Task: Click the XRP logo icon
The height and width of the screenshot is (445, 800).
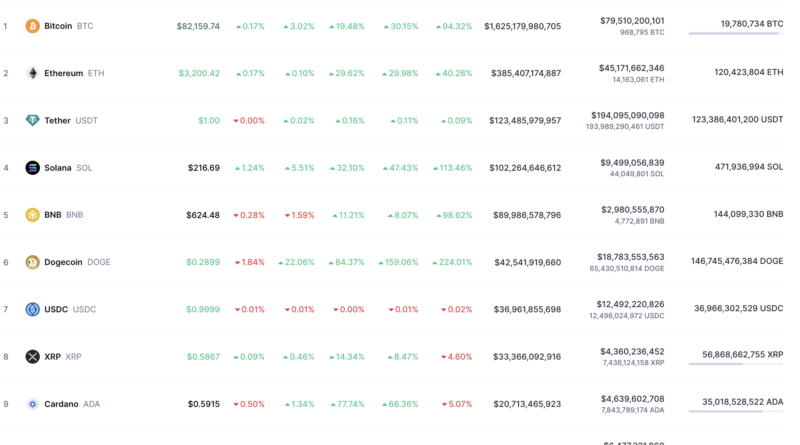Action: [32, 357]
